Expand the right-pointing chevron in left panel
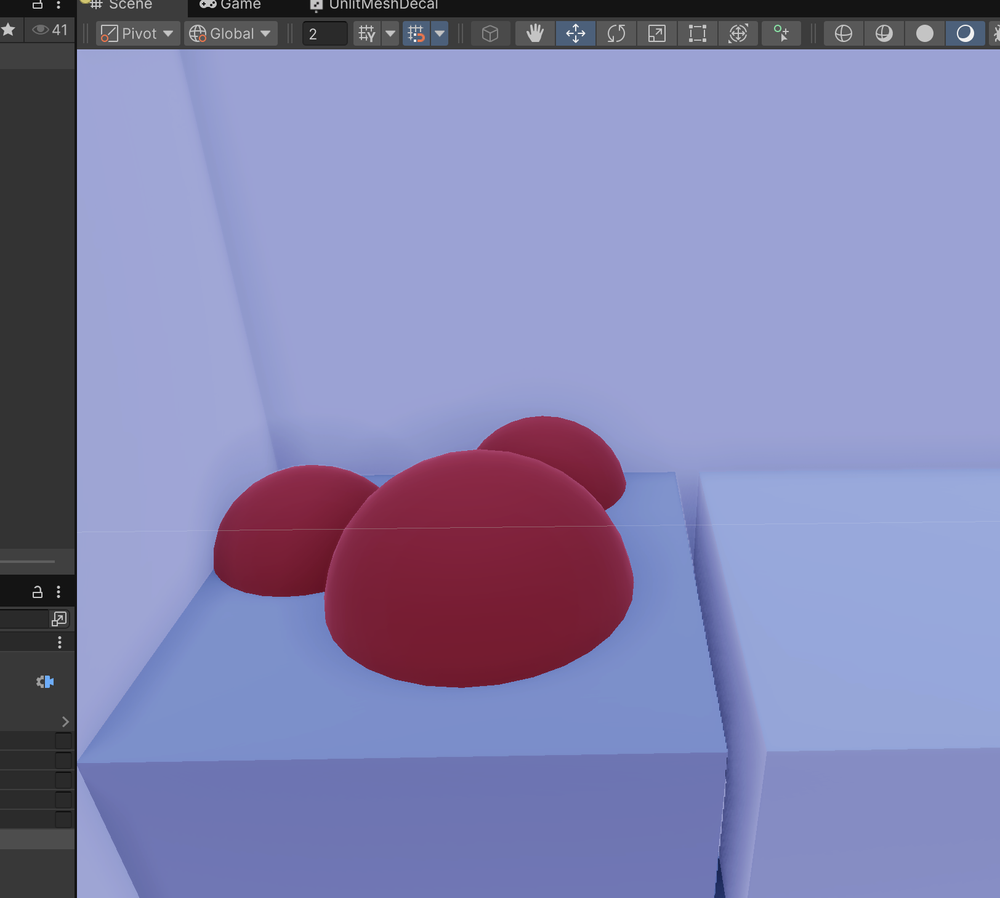This screenshot has height=898, width=1000. pyautogui.click(x=65, y=722)
